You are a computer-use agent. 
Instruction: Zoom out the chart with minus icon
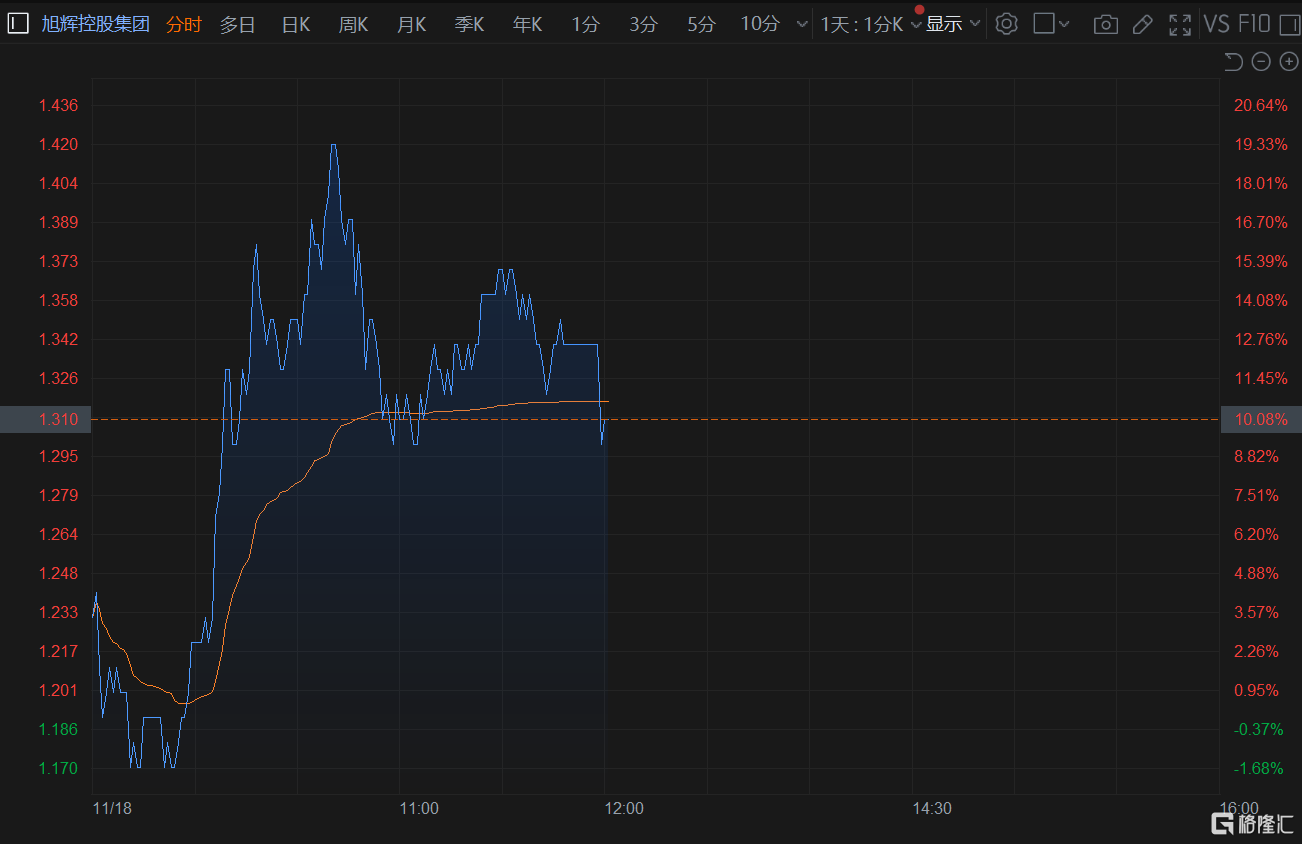point(1261,62)
